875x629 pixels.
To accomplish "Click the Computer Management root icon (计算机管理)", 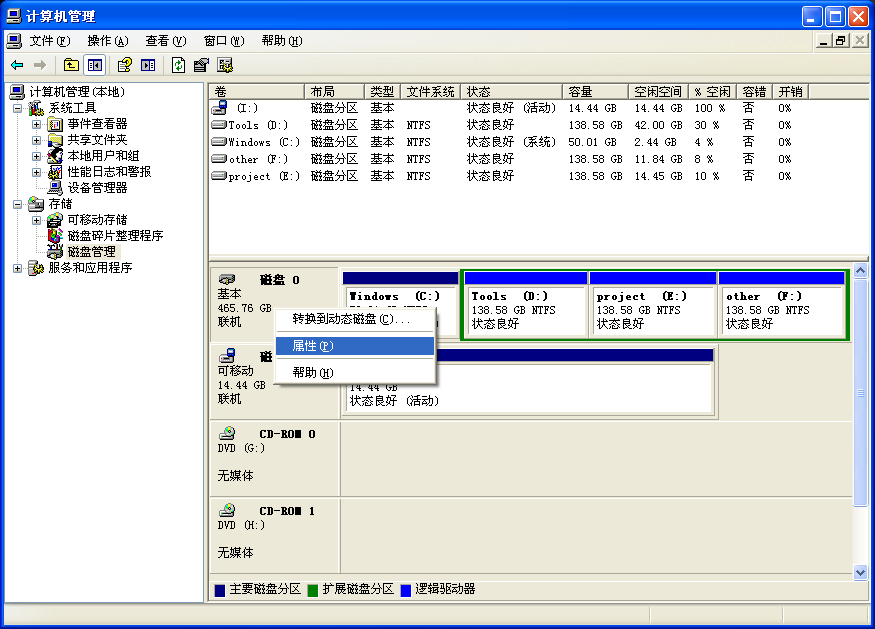I will pos(17,92).
